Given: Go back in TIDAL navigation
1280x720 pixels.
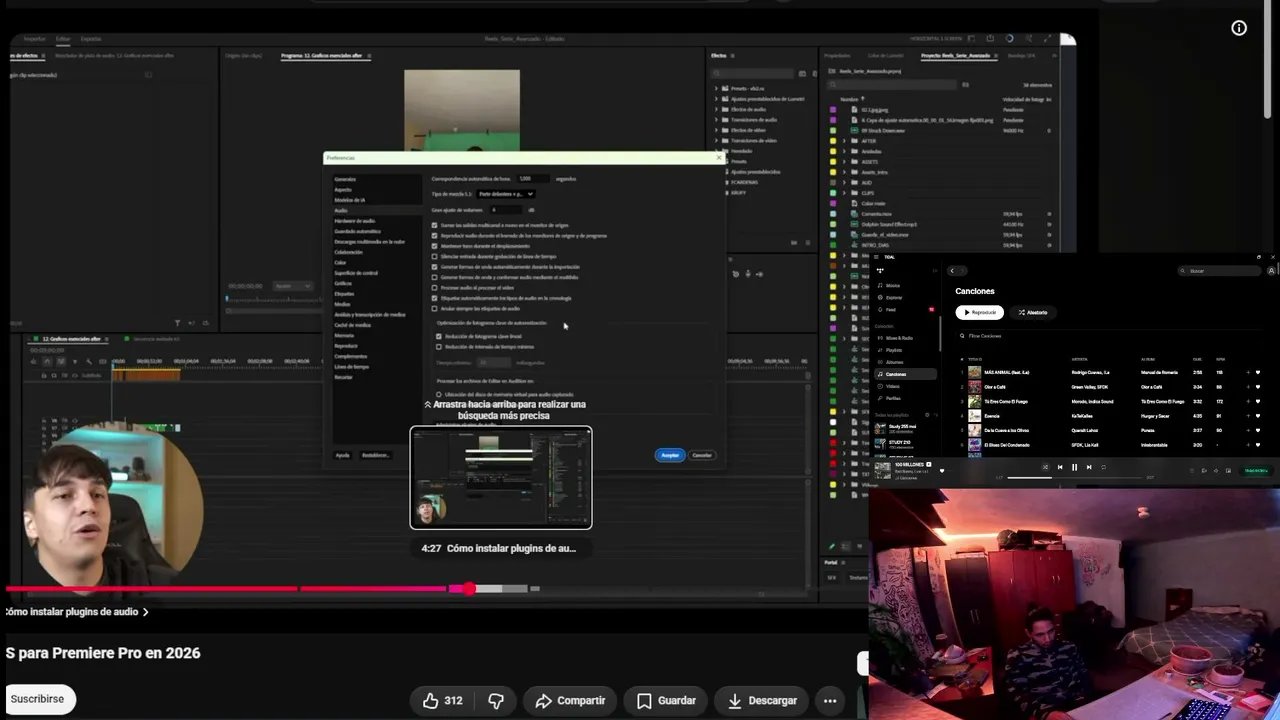Looking at the screenshot, I should click(x=952, y=271).
